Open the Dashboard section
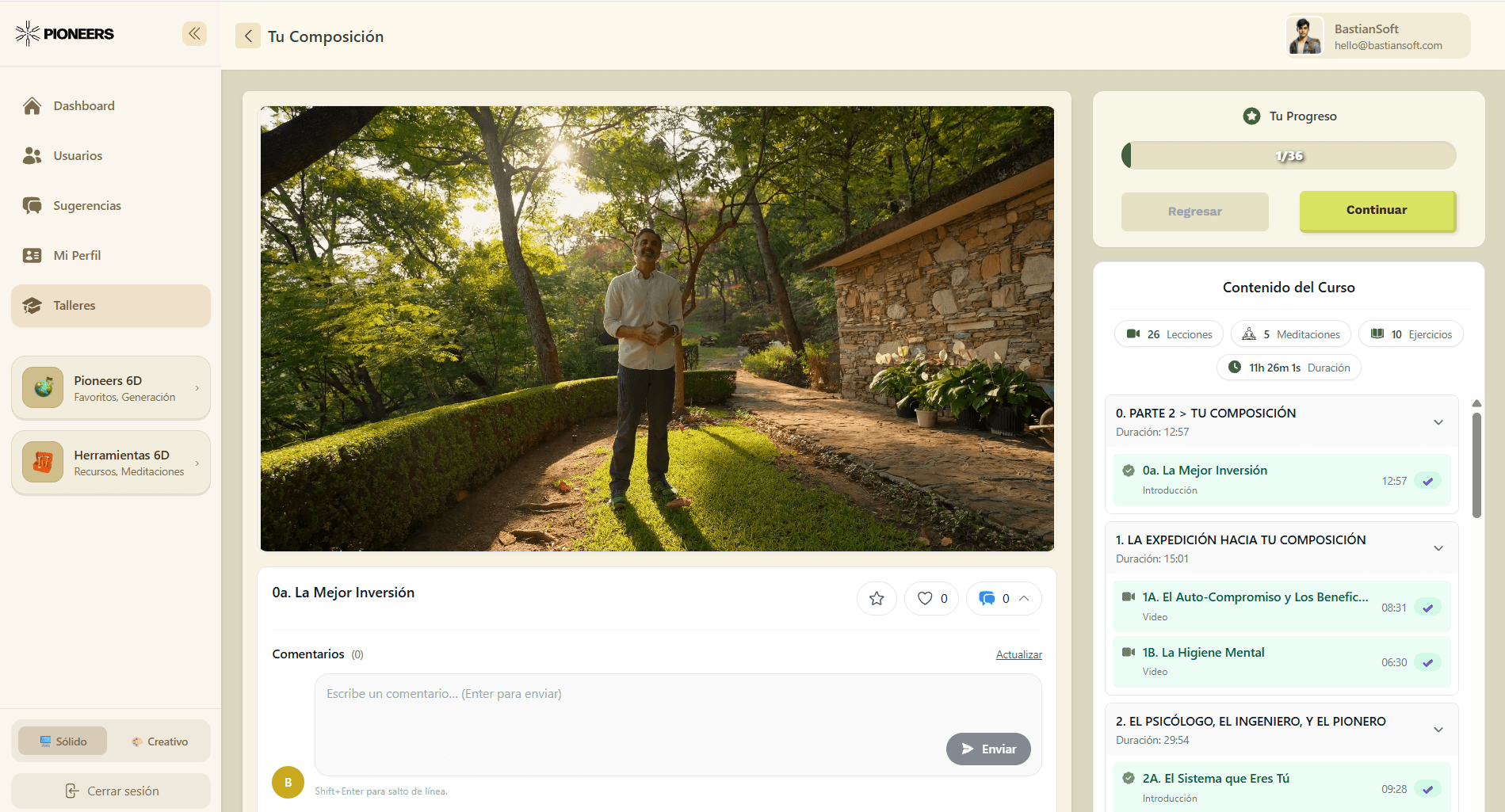Screen dimensions: 1505x812 [83, 105]
